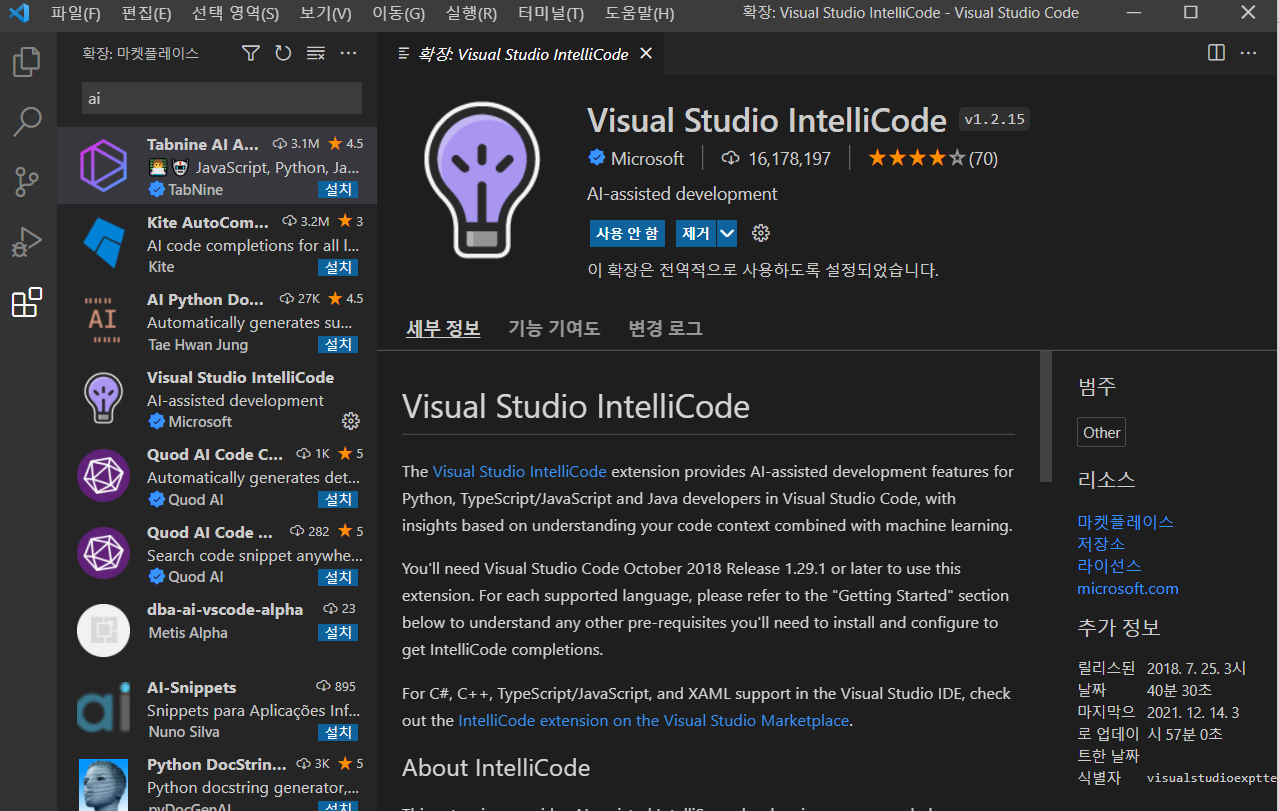Open the 실행(R) menu
Screen dimensions: 1279x811
click(x=471, y=13)
